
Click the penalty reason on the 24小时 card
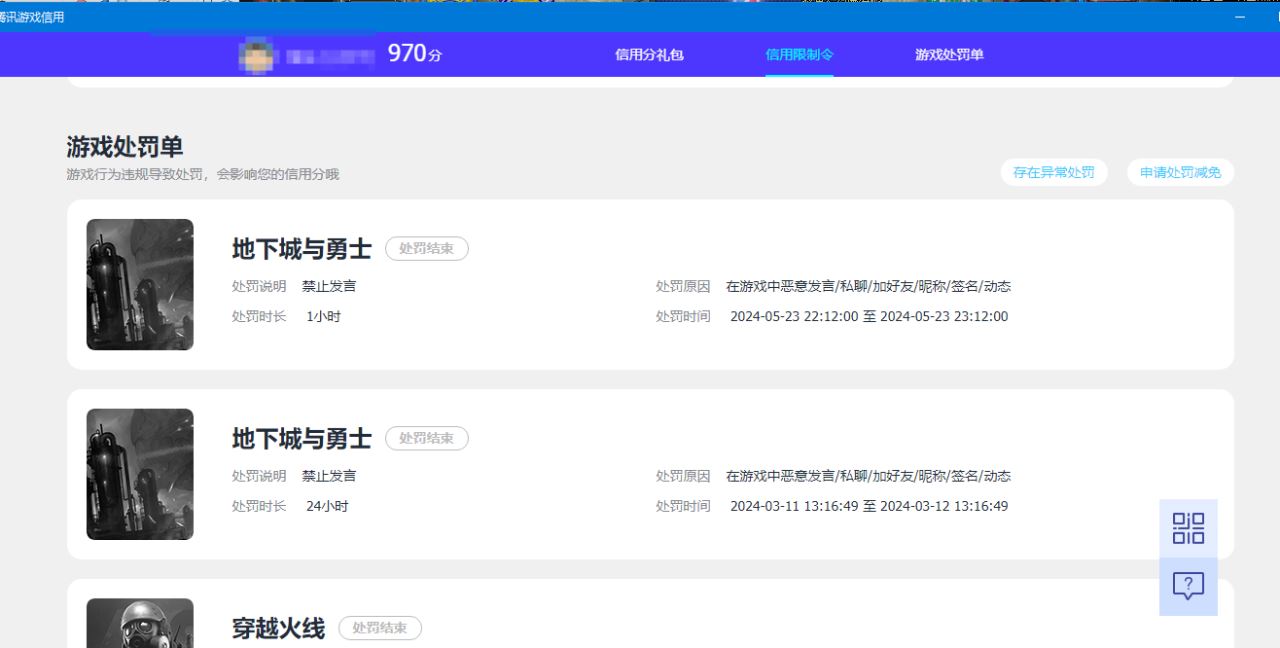tap(868, 476)
